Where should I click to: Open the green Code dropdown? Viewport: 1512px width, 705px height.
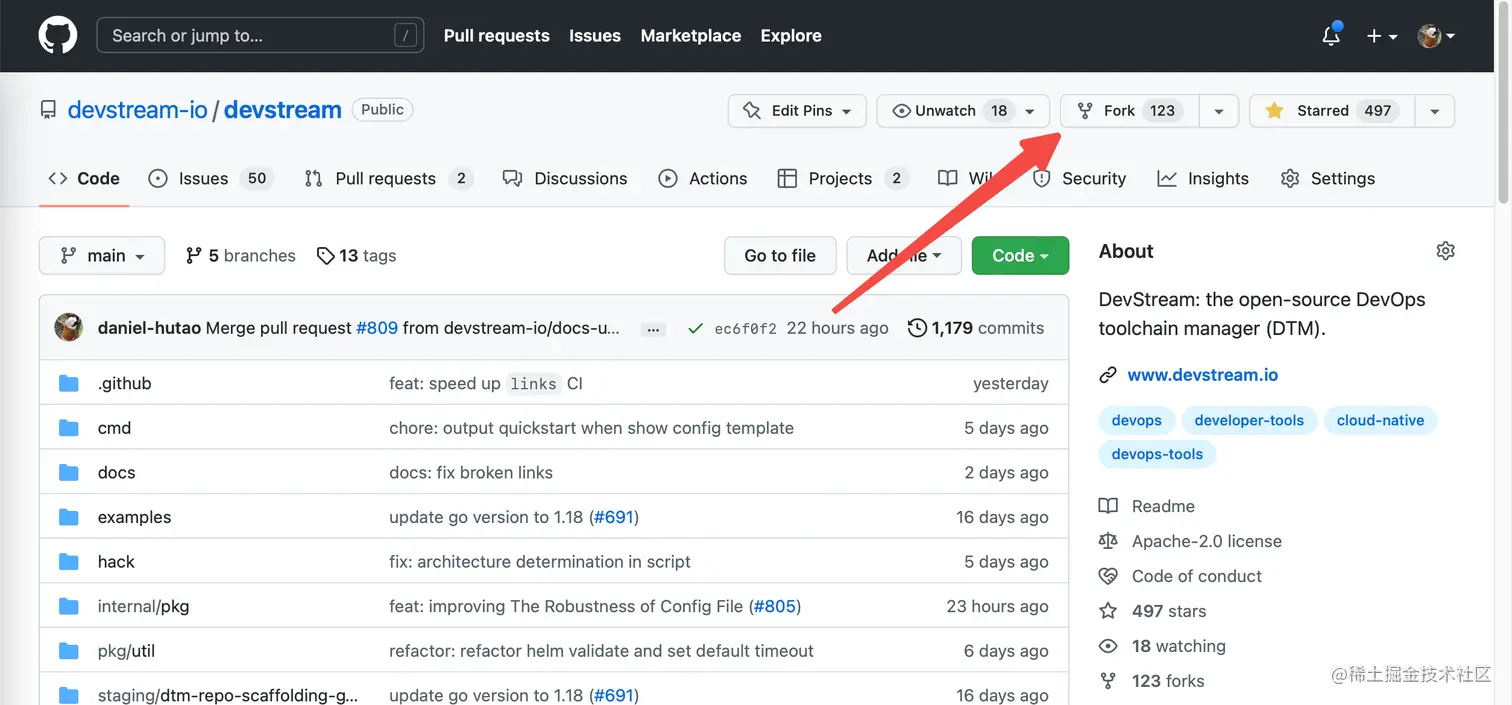[1020, 256]
